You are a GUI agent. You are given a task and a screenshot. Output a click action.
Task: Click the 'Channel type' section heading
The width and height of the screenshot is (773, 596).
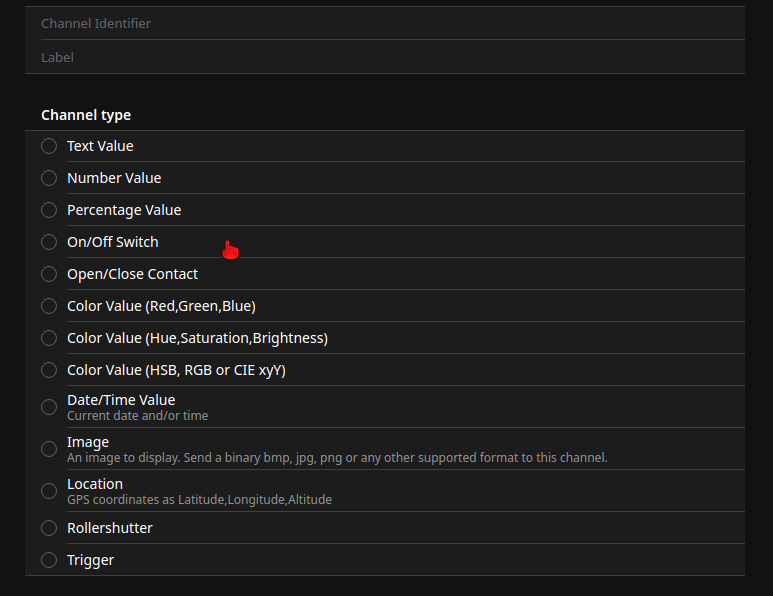point(86,115)
